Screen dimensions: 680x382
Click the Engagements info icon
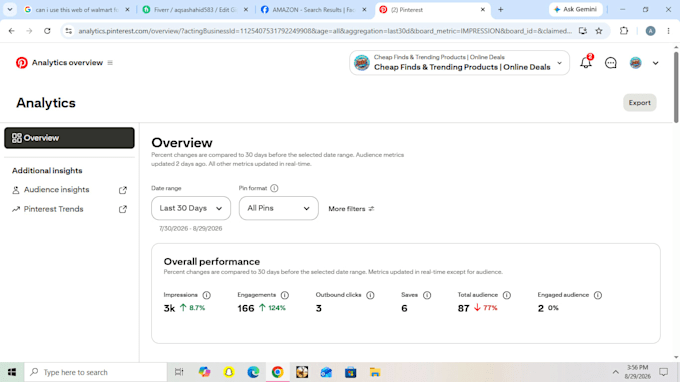coord(284,295)
